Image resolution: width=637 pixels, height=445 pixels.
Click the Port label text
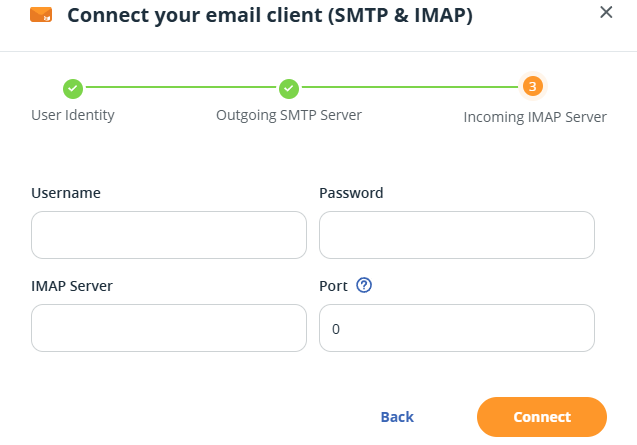pyautogui.click(x=333, y=285)
